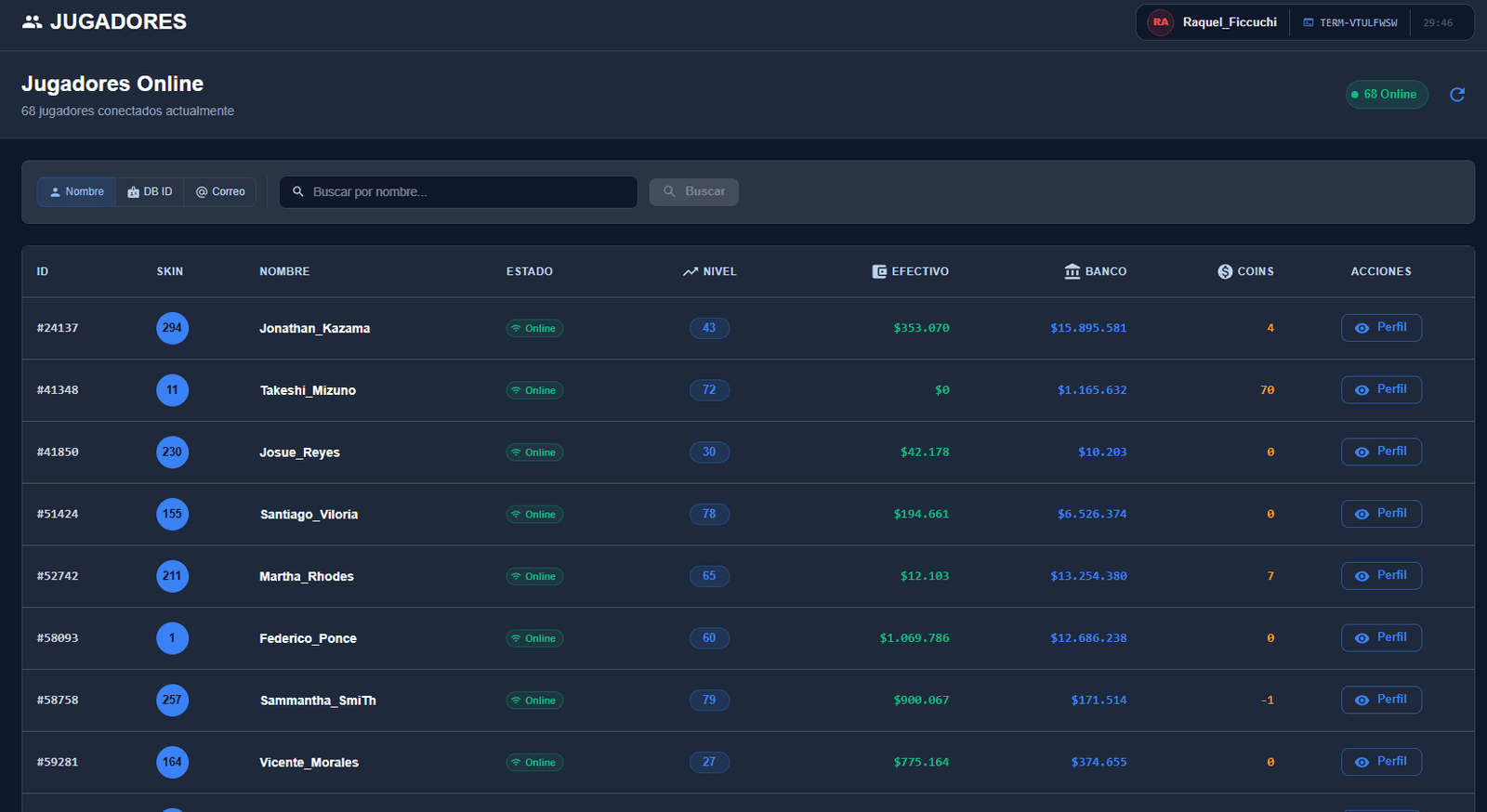Screen dimensions: 1487x812
Task: Click the Nivel trending icon in table header
Action: pos(691,271)
